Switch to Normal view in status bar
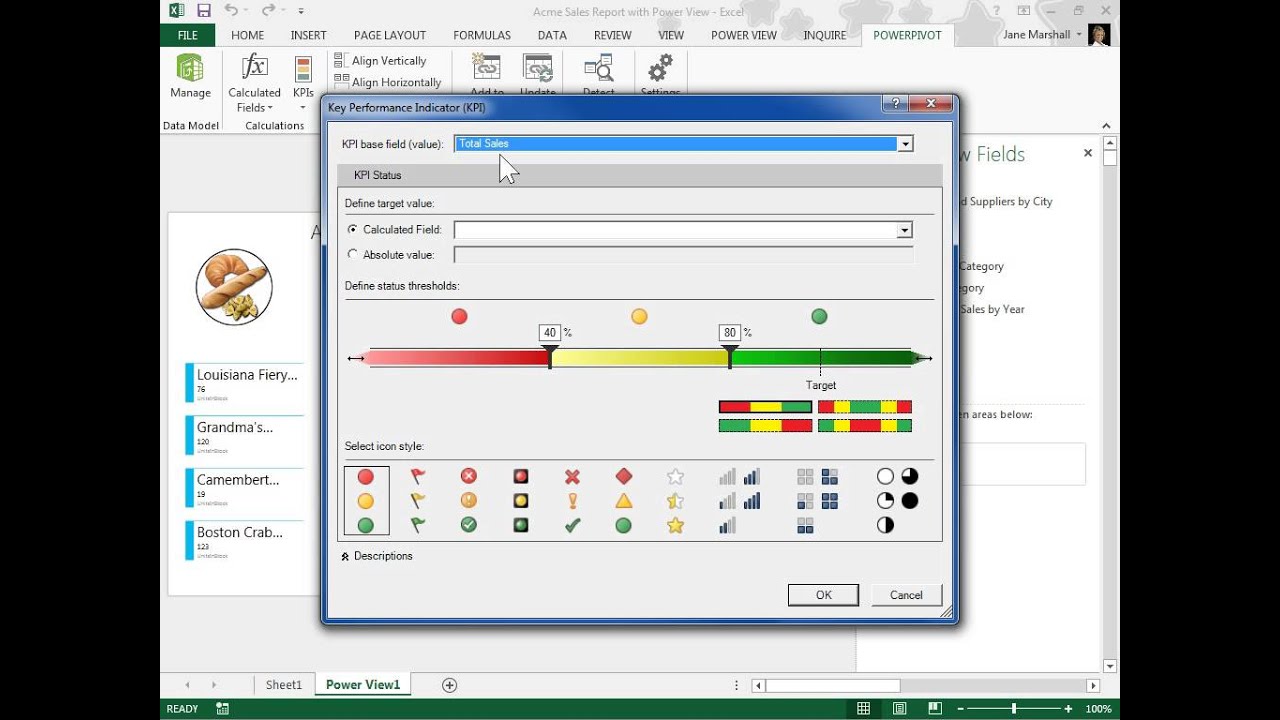This screenshot has height=720, width=1280. pos(863,709)
